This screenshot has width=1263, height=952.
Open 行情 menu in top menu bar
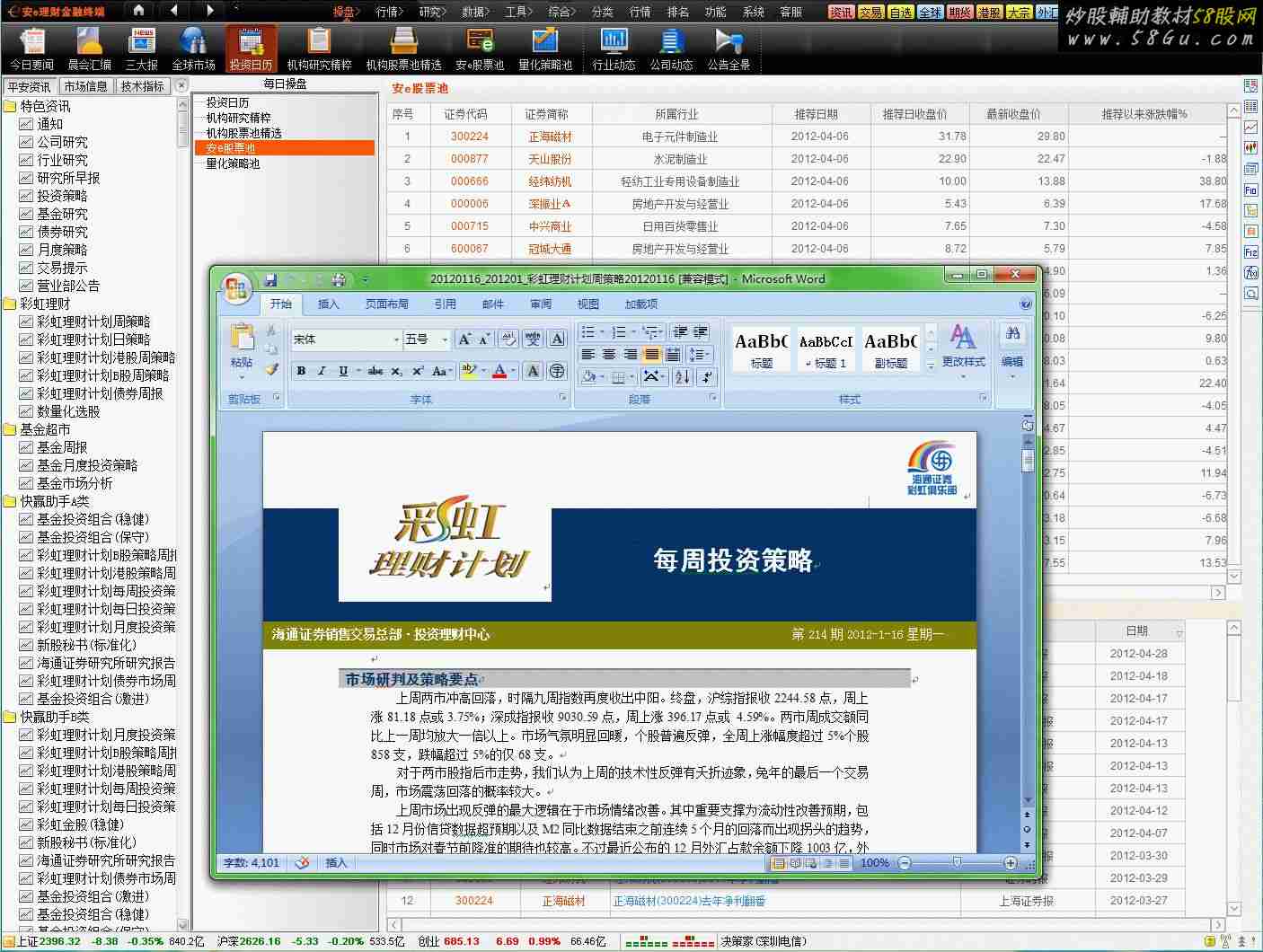pos(389,12)
